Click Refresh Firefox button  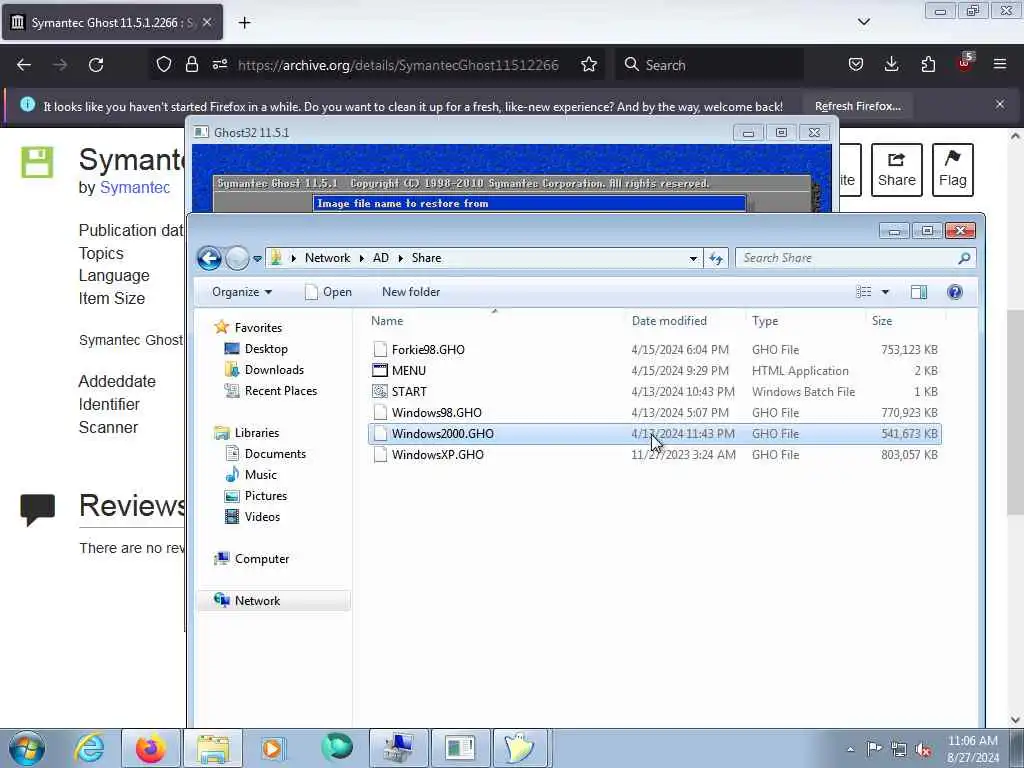[x=857, y=106]
